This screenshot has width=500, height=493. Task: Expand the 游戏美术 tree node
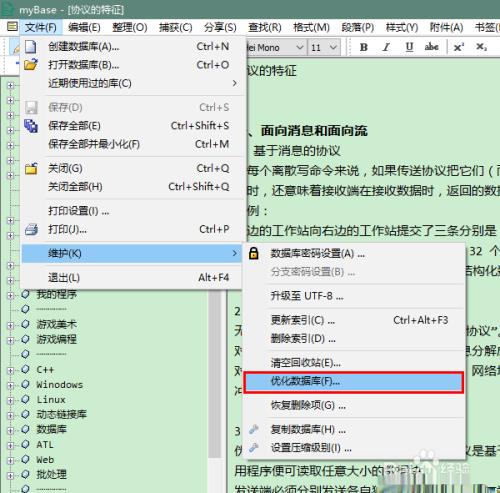(x=10, y=325)
